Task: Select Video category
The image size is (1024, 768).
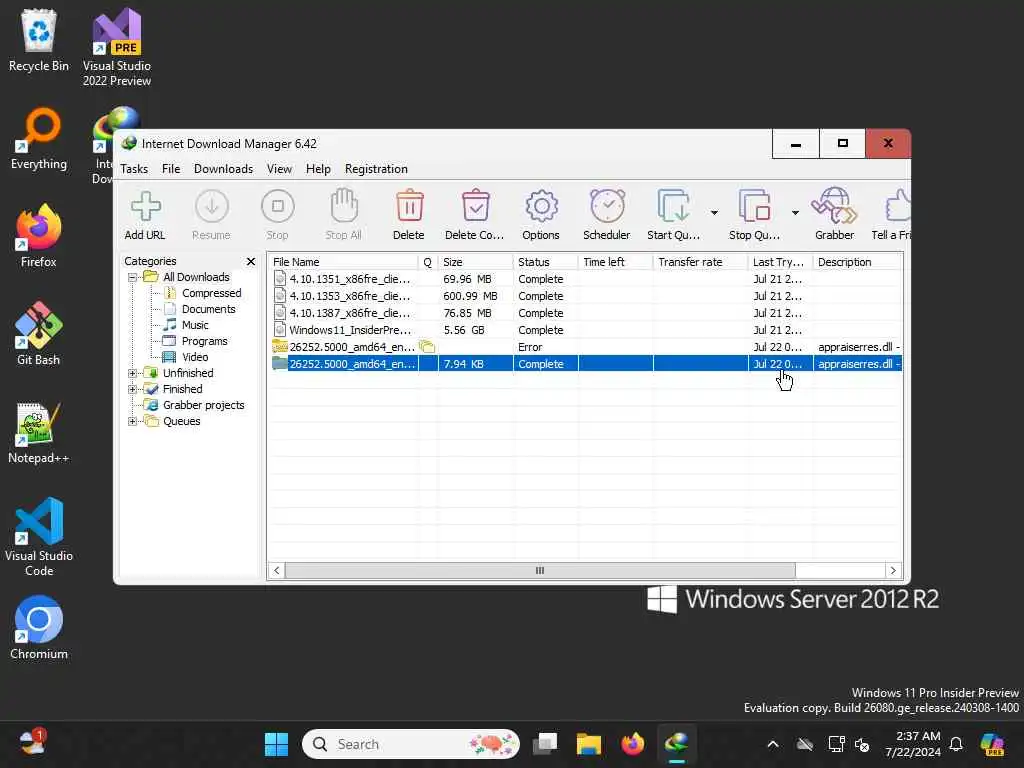Action: pos(195,357)
